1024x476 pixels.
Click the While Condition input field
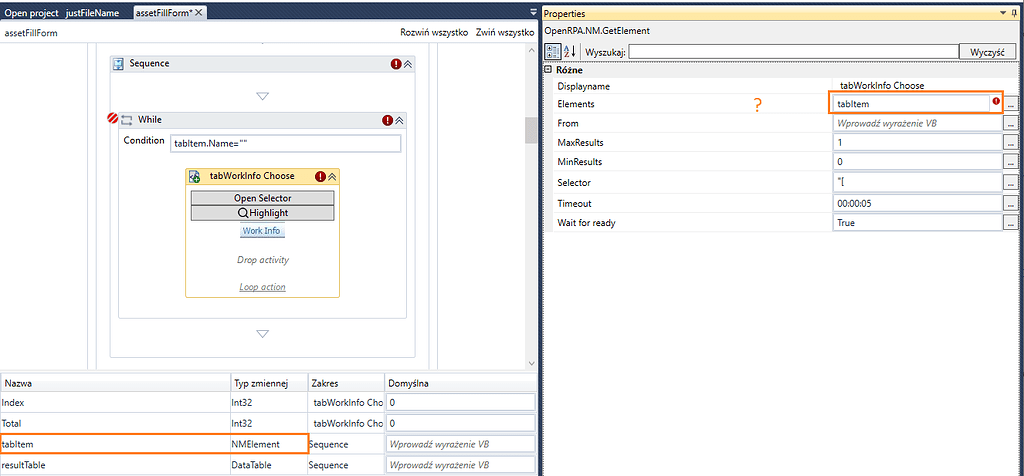285,143
